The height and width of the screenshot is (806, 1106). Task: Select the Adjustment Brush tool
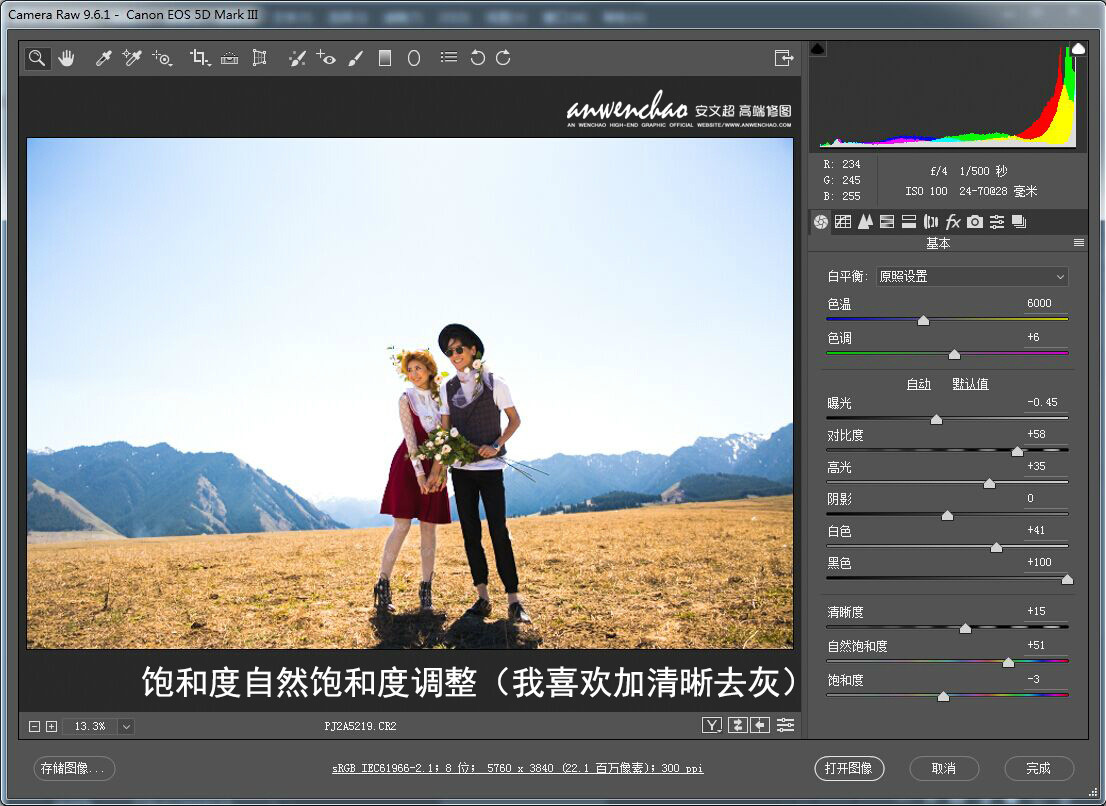tap(356, 58)
